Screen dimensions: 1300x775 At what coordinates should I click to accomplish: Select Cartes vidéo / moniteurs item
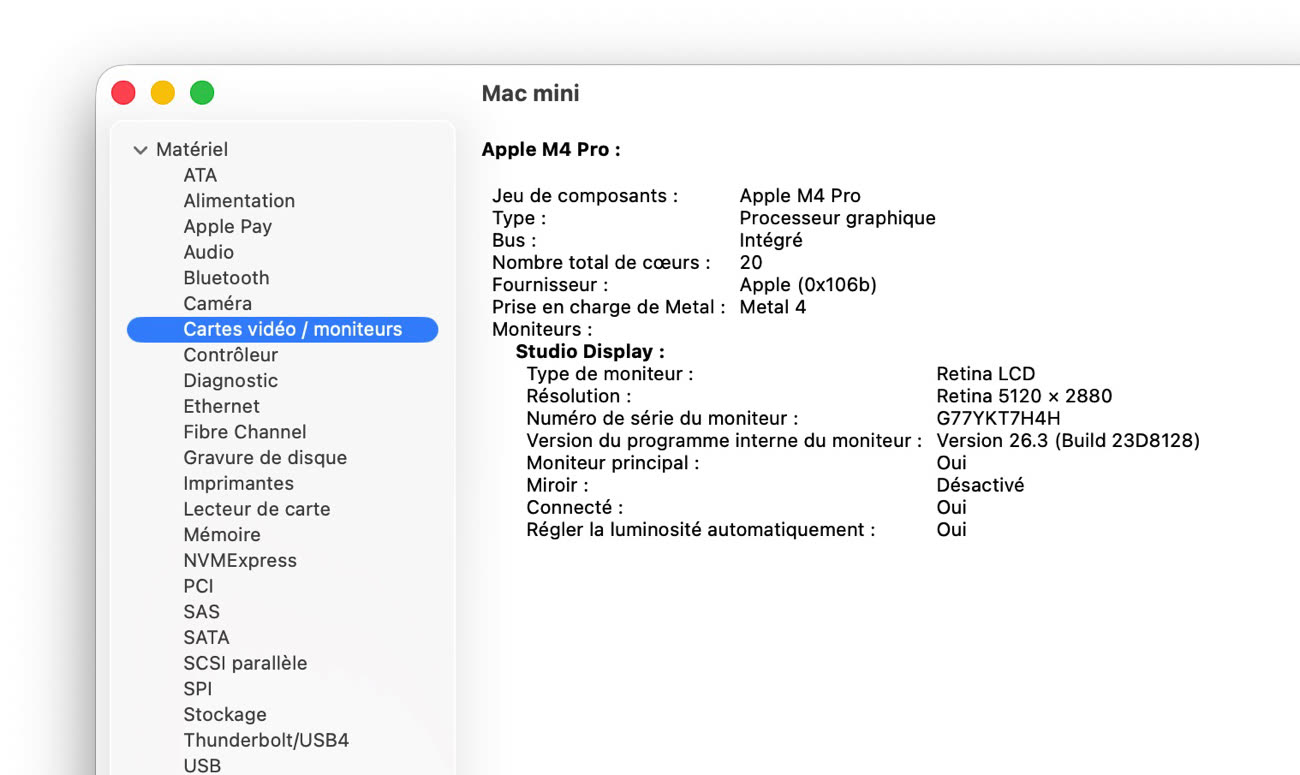(292, 329)
